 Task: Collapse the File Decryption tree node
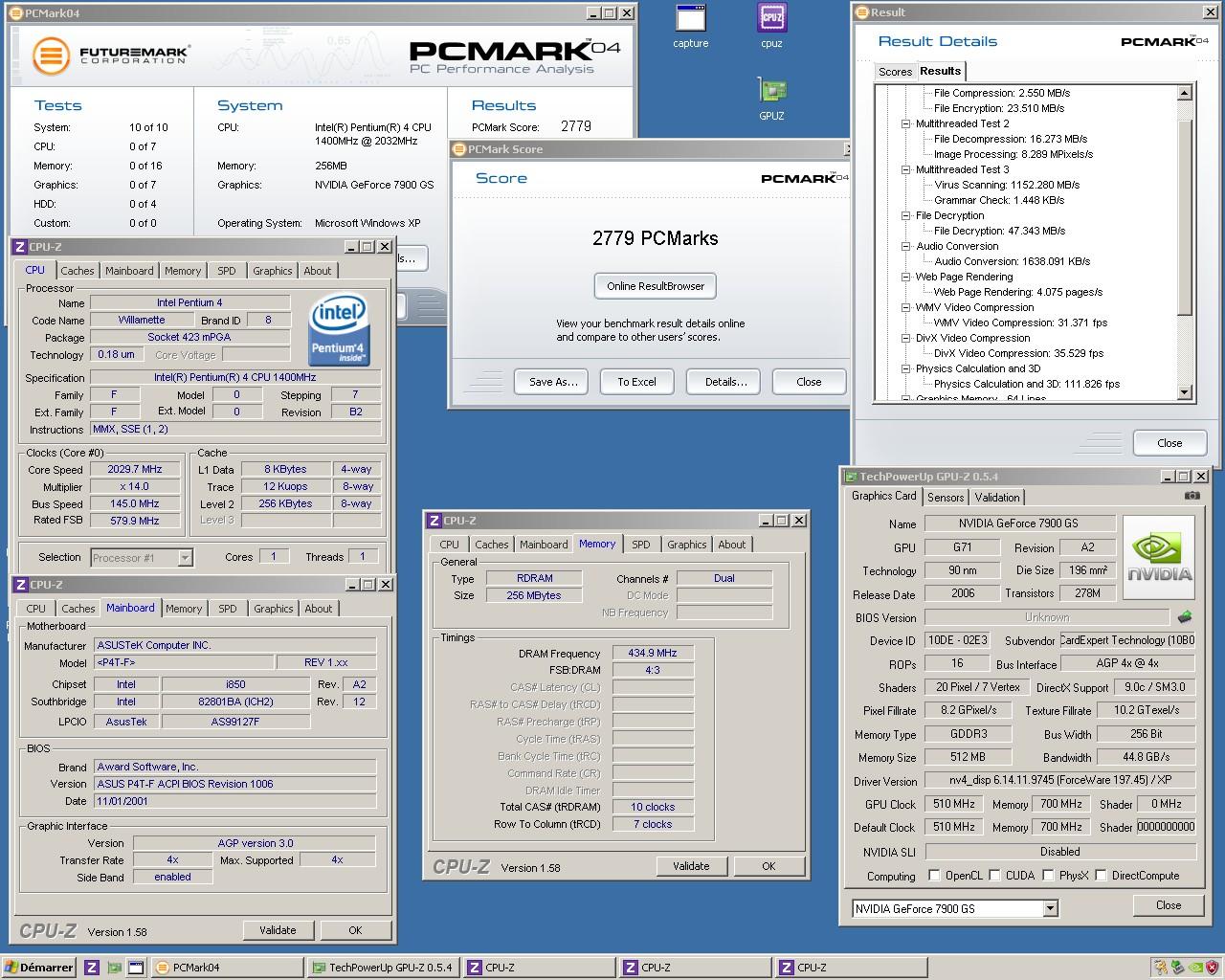[905, 215]
